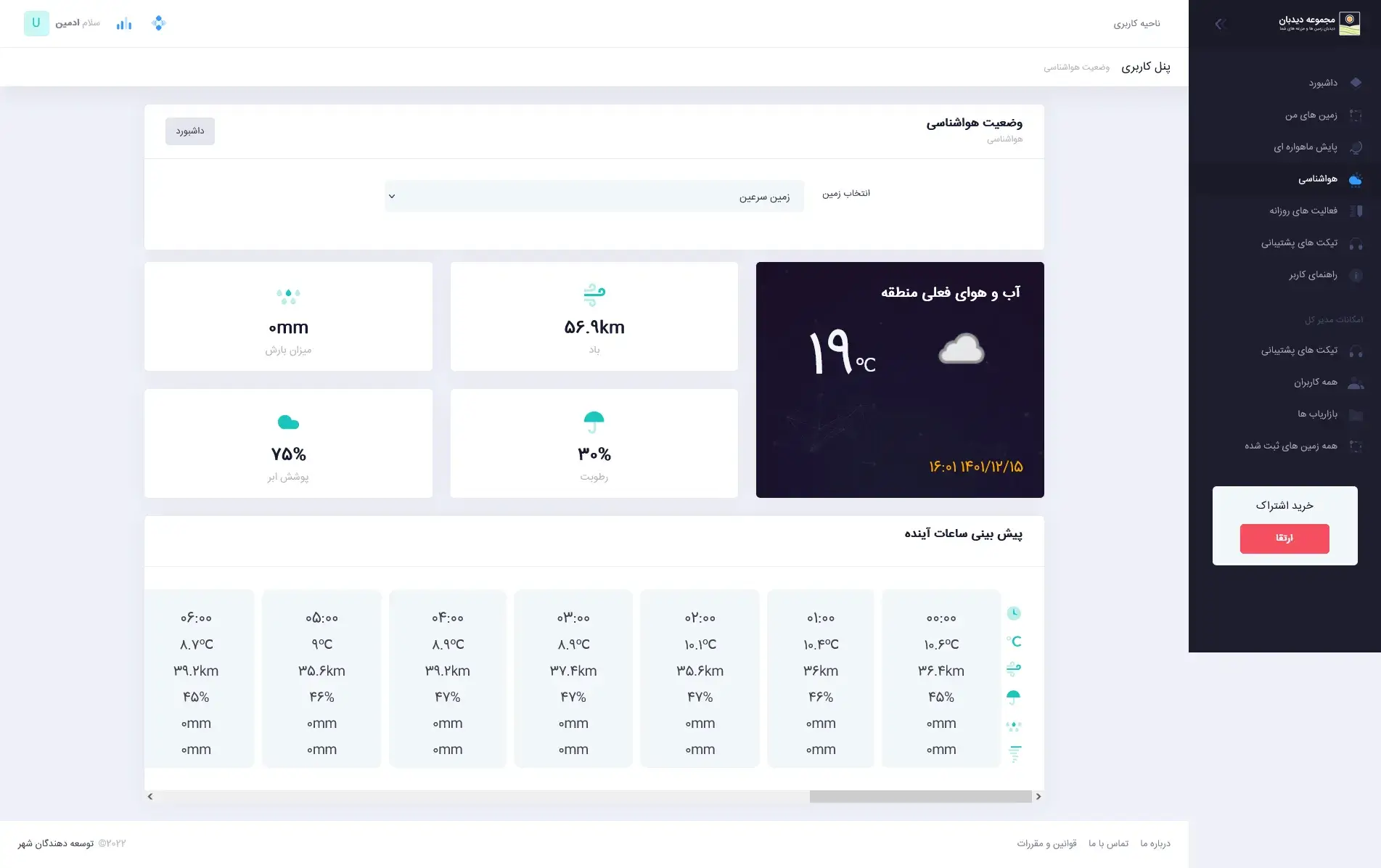Image resolution: width=1381 pixels, height=868 pixels.
Task: Open the تماس با ما footer link
Action: coord(1108,843)
